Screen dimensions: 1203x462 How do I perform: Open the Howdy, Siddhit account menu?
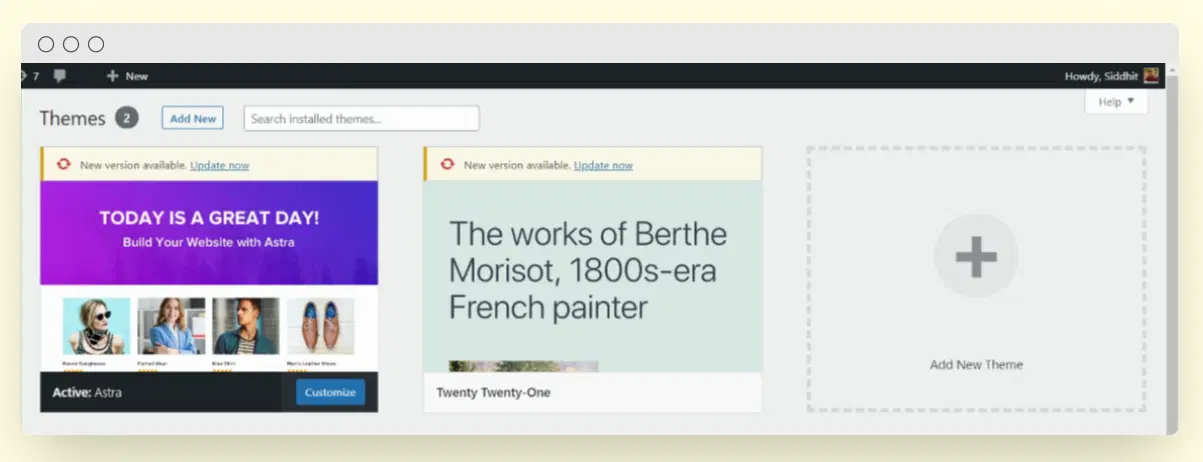[1101, 76]
